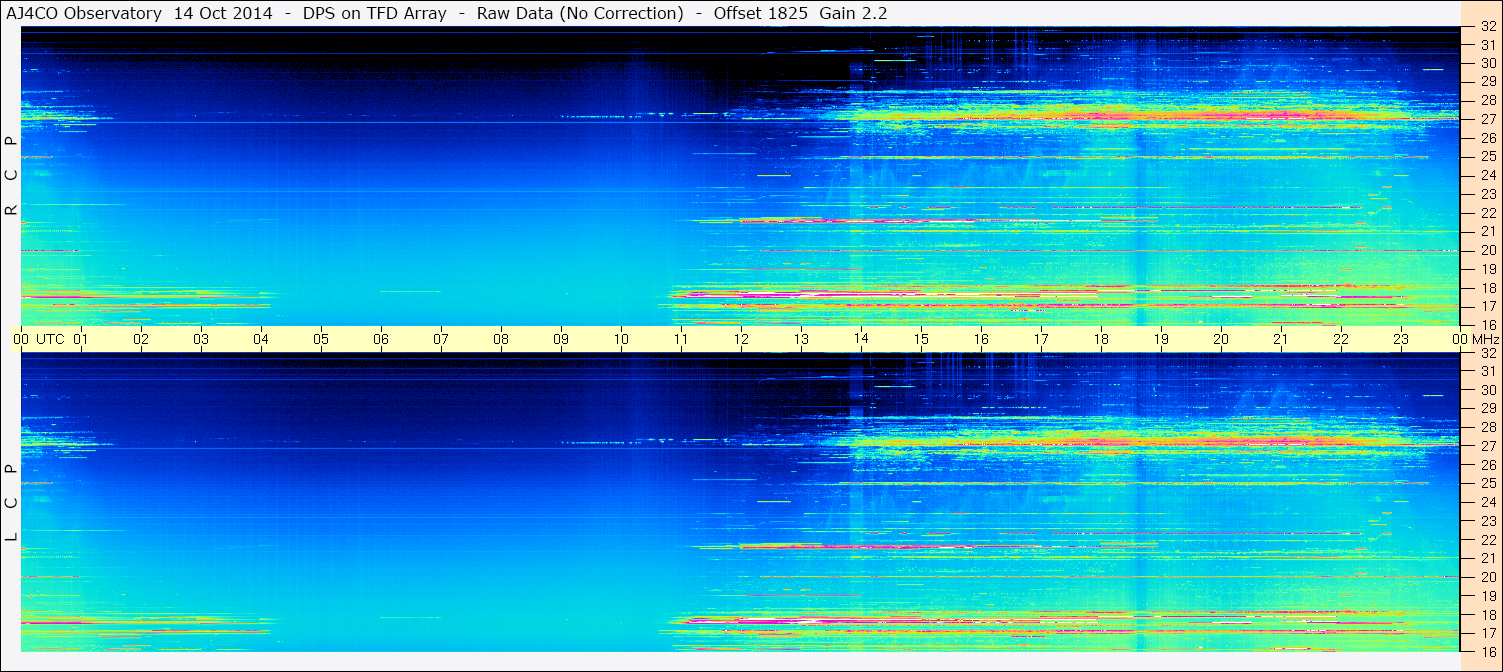Click the 20 MHz label on the RCP frequency scale
This screenshot has width=1503, height=672.
[x=1488, y=250]
